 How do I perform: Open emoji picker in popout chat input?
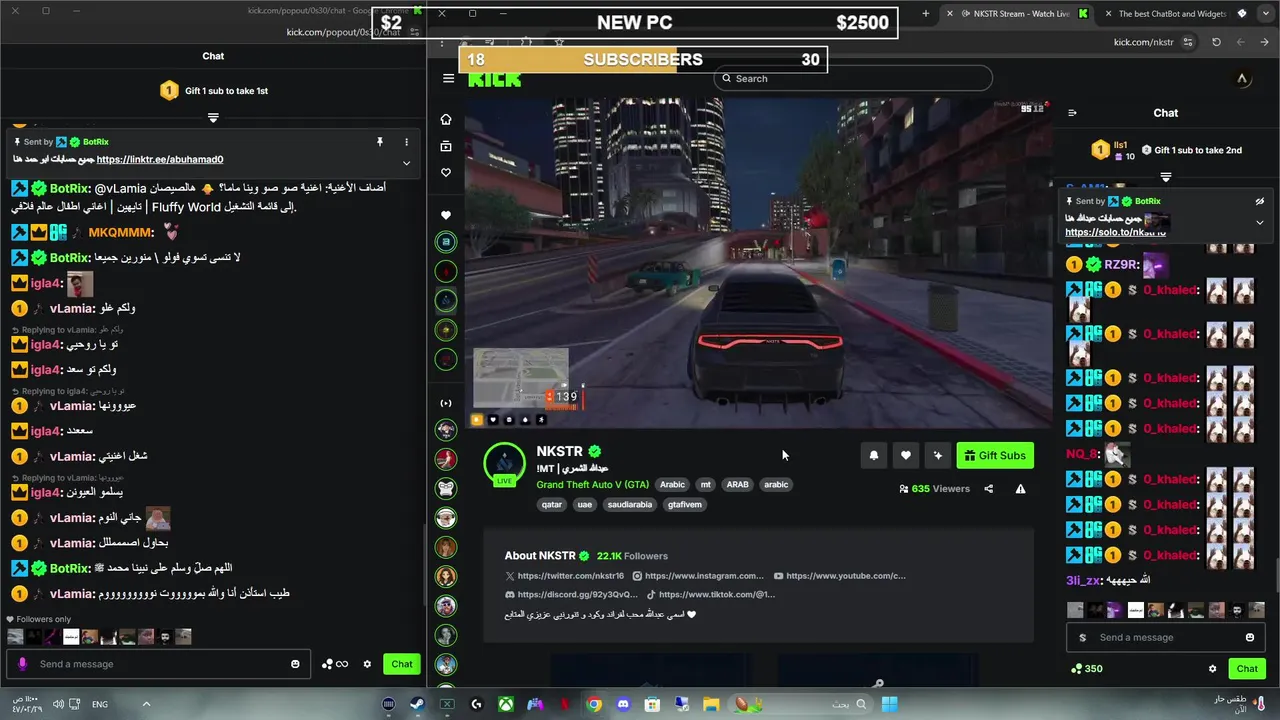tap(295, 664)
